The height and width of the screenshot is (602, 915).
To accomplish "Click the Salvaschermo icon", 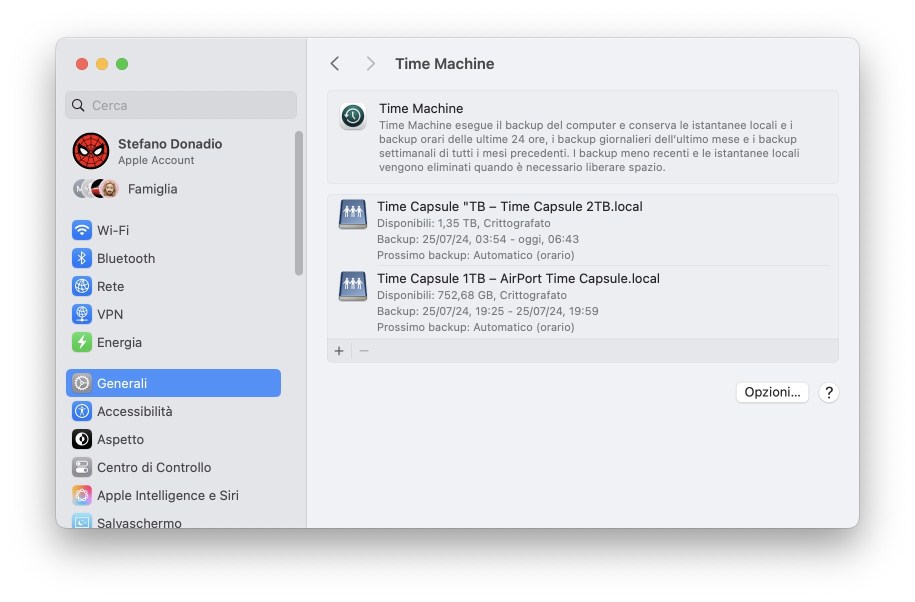I will pos(82,521).
